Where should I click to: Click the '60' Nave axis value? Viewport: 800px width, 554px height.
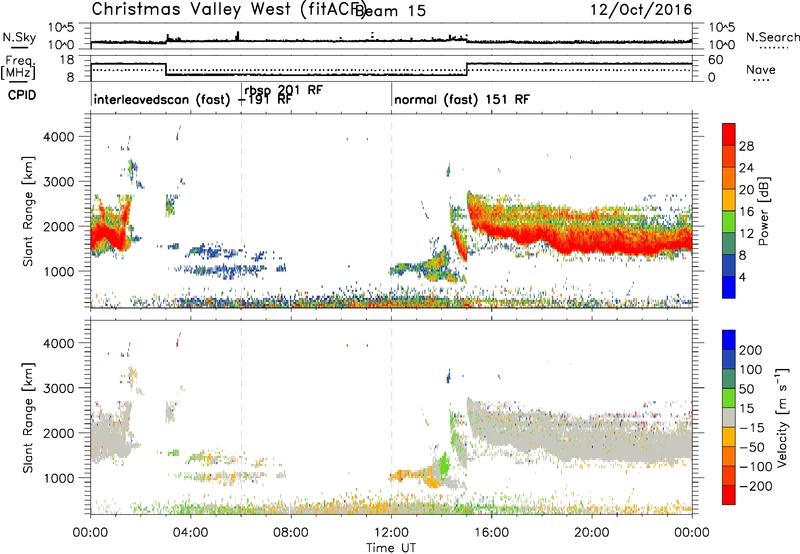coord(716,60)
